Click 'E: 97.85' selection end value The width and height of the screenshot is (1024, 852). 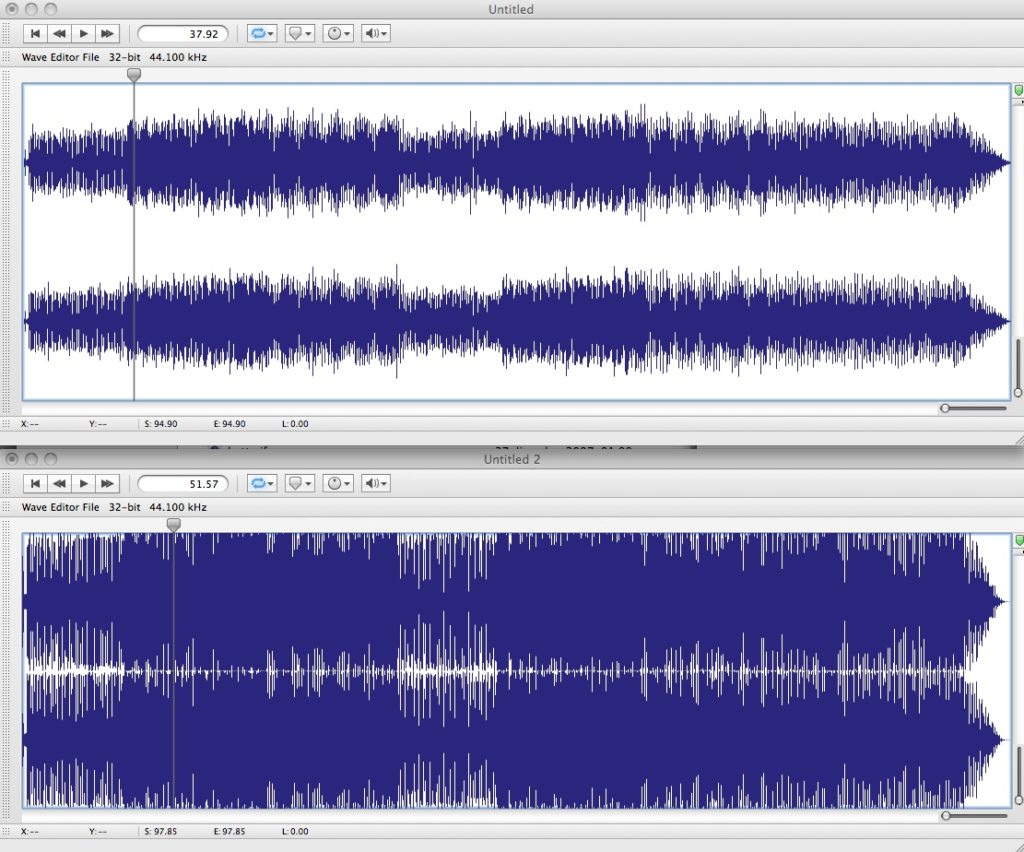coord(229,831)
